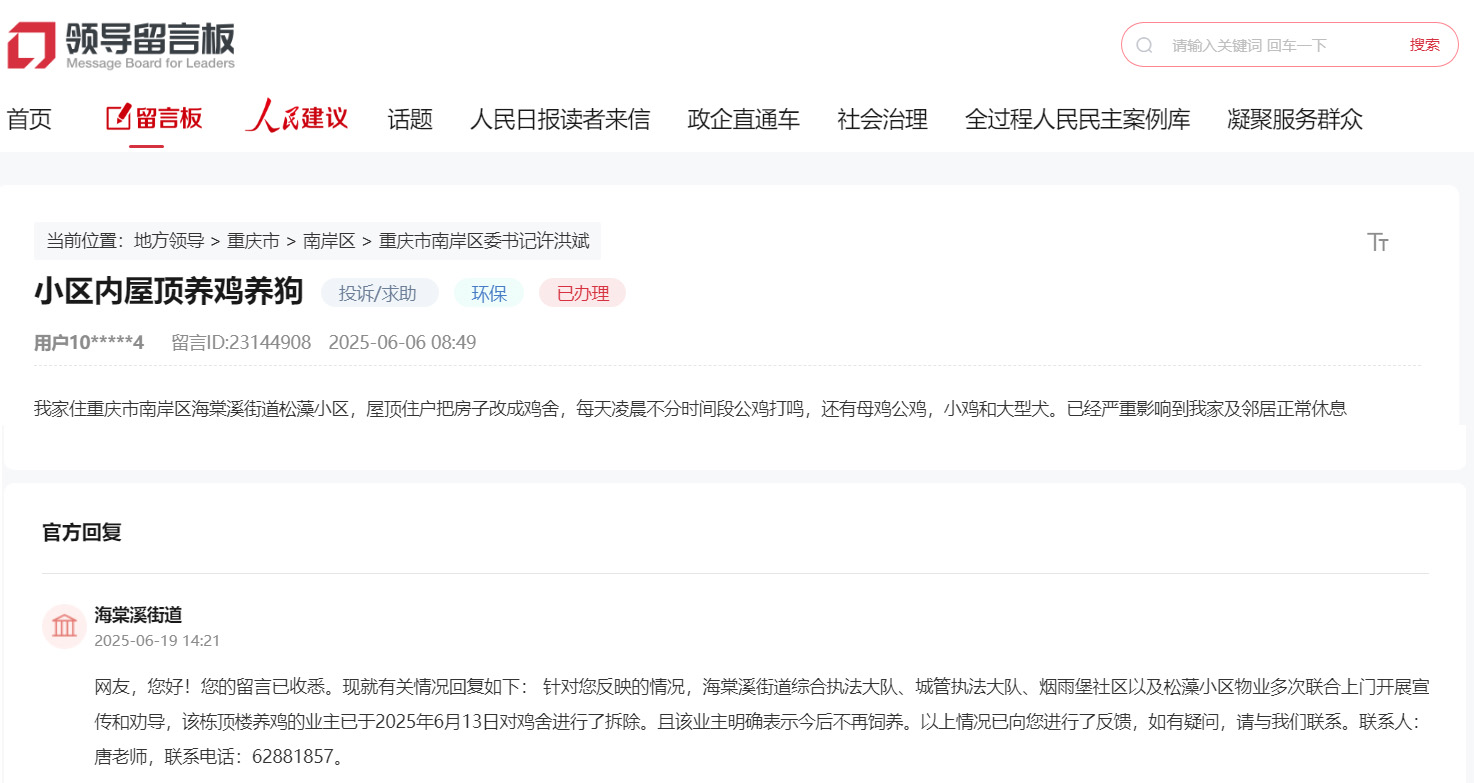Click the search magnifier icon

coord(1143,44)
